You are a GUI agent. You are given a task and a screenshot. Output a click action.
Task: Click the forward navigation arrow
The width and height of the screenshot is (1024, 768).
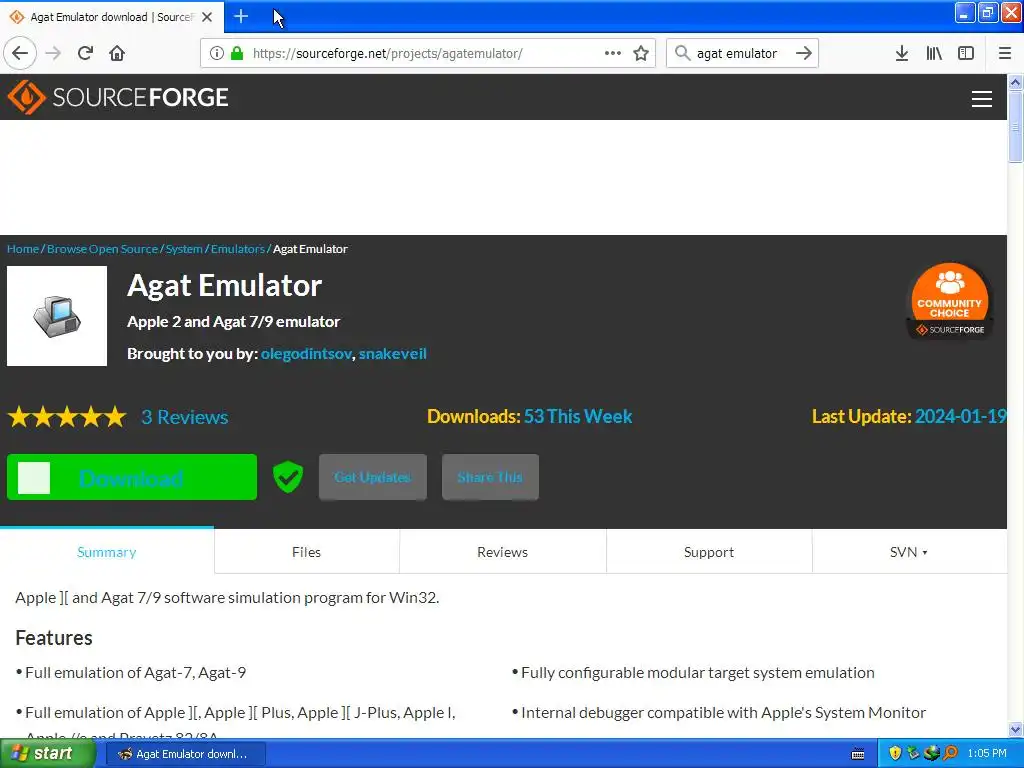point(53,53)
